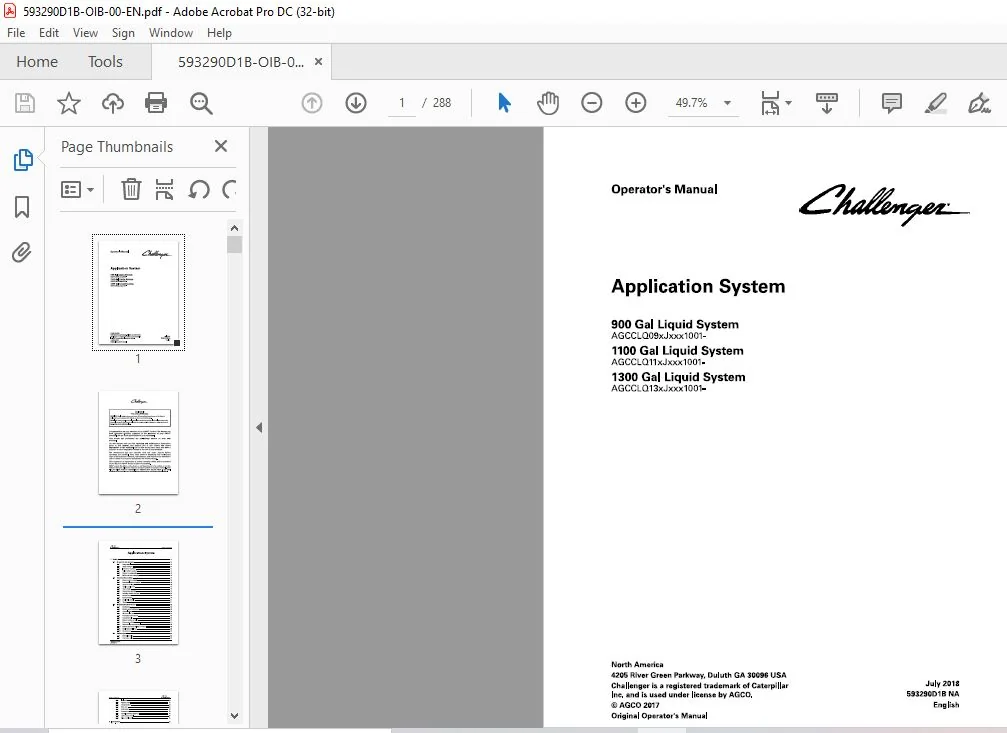
Task: Open the Sign menu
Action: point(123,33)
